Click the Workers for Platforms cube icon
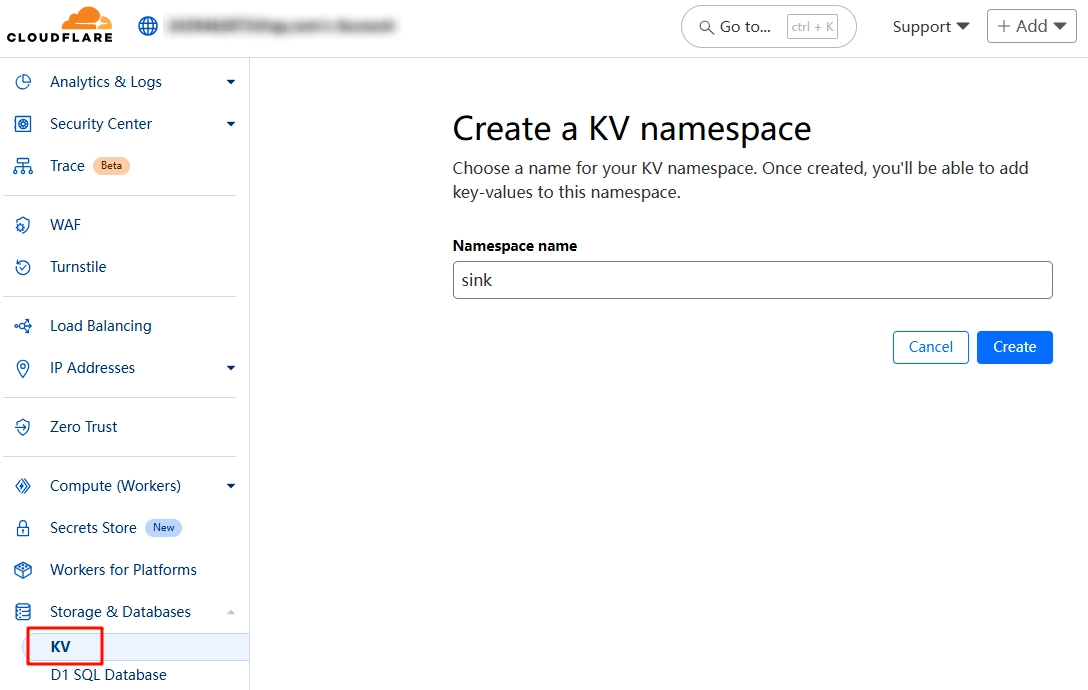Image resolution: width=1088 pixels, height=690 pixels. pyautogui.click(x=23, y=570)
